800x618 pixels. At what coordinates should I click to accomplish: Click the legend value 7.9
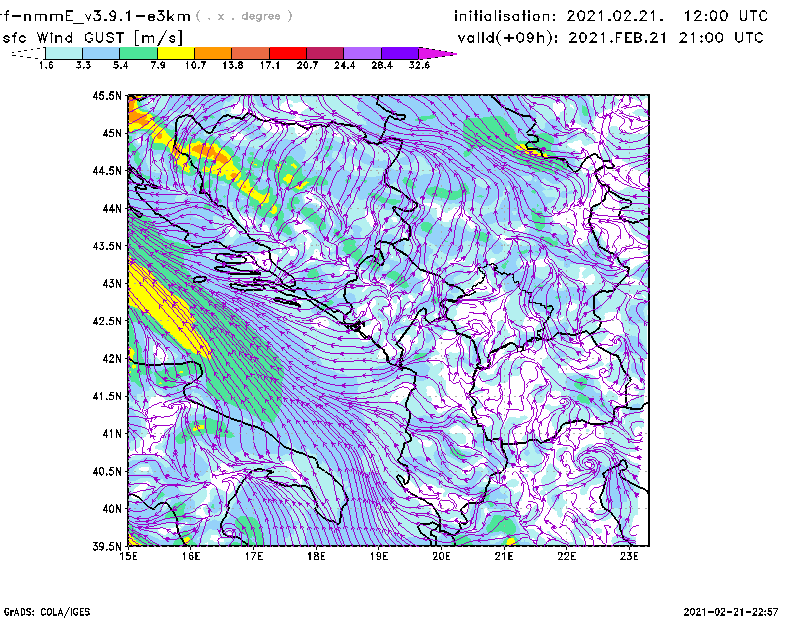point(158,65)
